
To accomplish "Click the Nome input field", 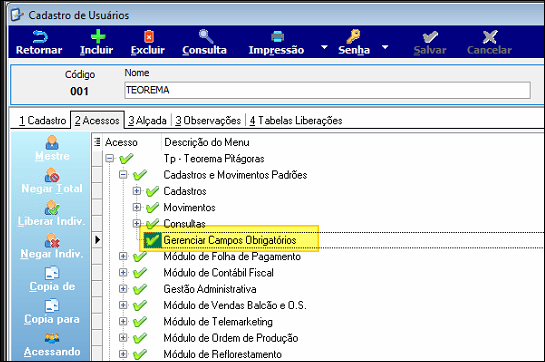I will click(x=327, y=90).
